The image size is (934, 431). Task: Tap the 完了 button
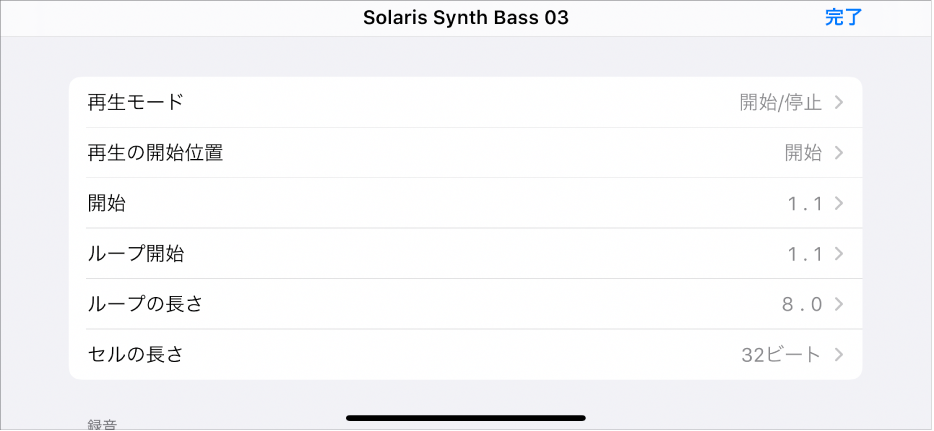pyautogui.click(x=843, y=17)
